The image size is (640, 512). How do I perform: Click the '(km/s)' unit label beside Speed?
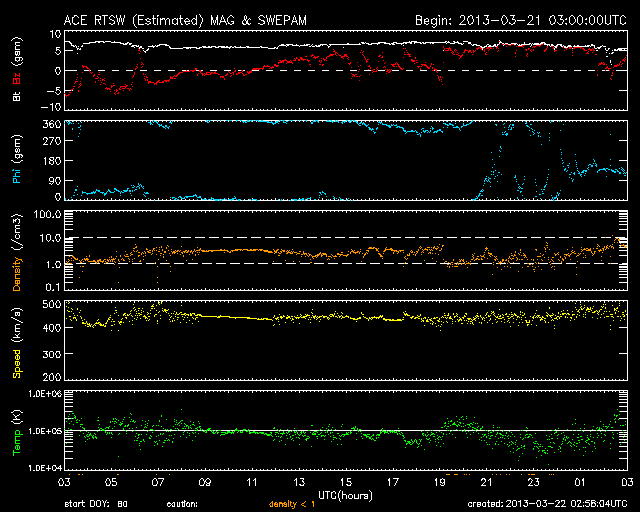click(18, 327)
